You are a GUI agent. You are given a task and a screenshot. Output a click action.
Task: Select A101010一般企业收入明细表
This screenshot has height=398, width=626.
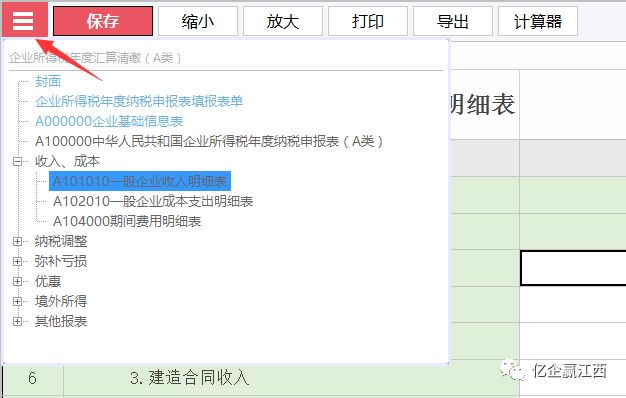[x=140, y=181]
